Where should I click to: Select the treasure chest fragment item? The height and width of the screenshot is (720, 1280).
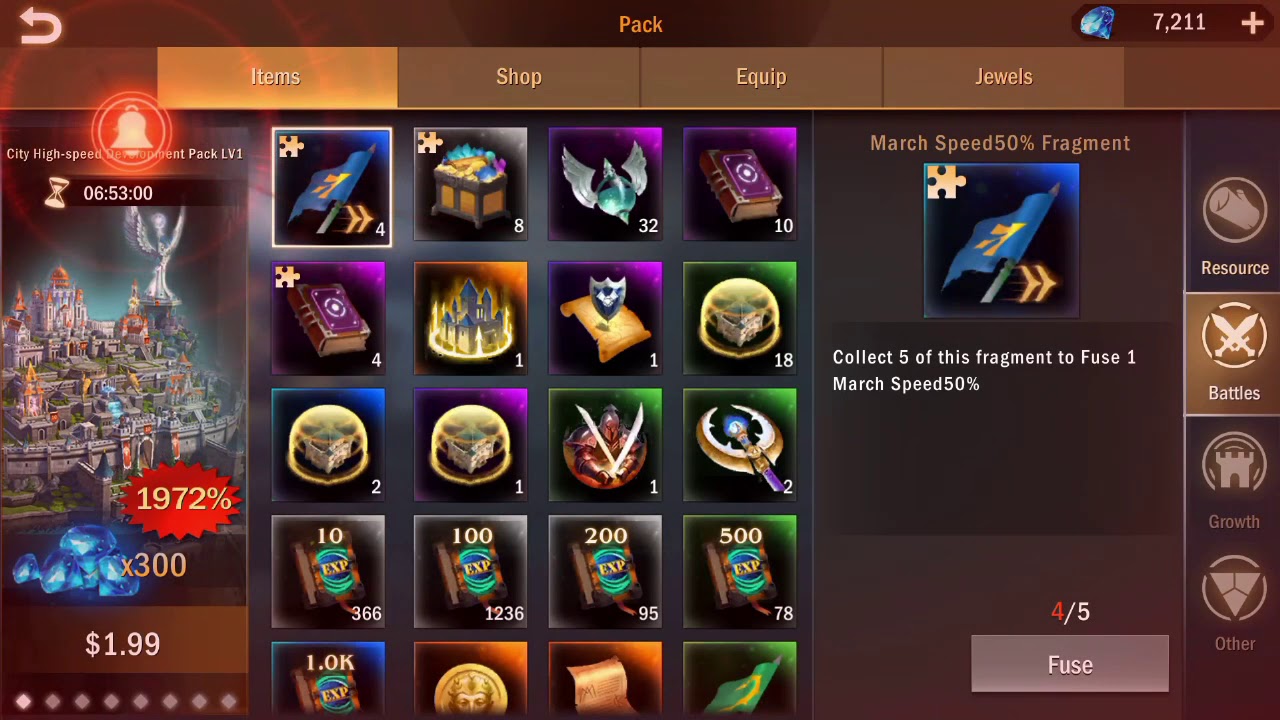point(470,185)
